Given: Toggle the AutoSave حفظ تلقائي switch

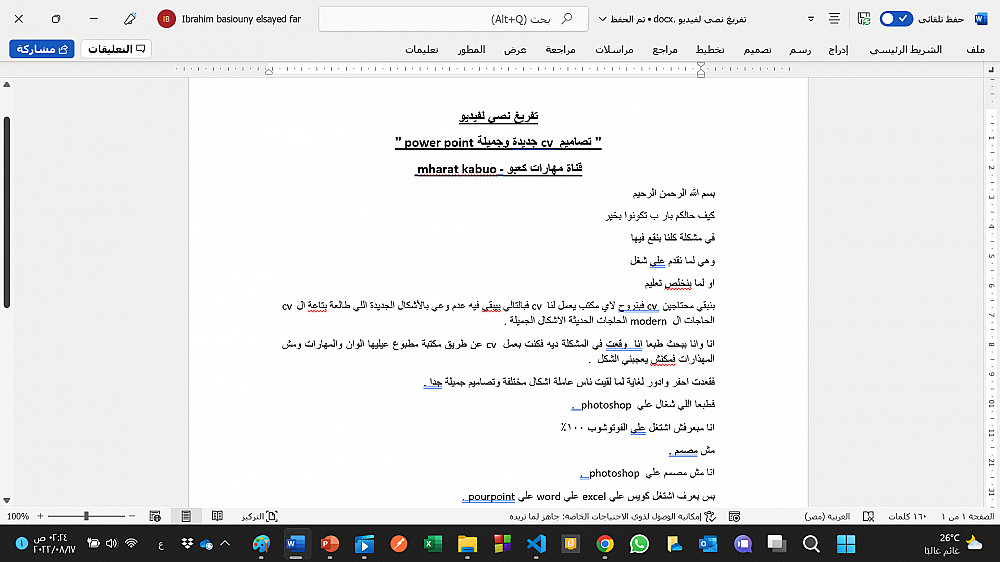Looking at the screenshot, I should tap(895, 19).
